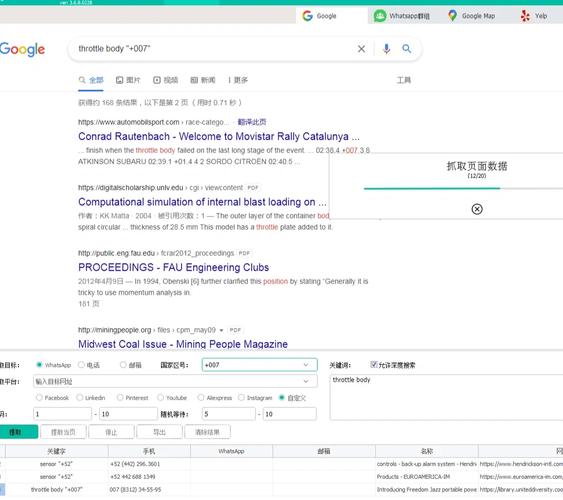Select the cell +52 442 688 1349
This screenshot has height=500, width=563.
coord(149,477)
